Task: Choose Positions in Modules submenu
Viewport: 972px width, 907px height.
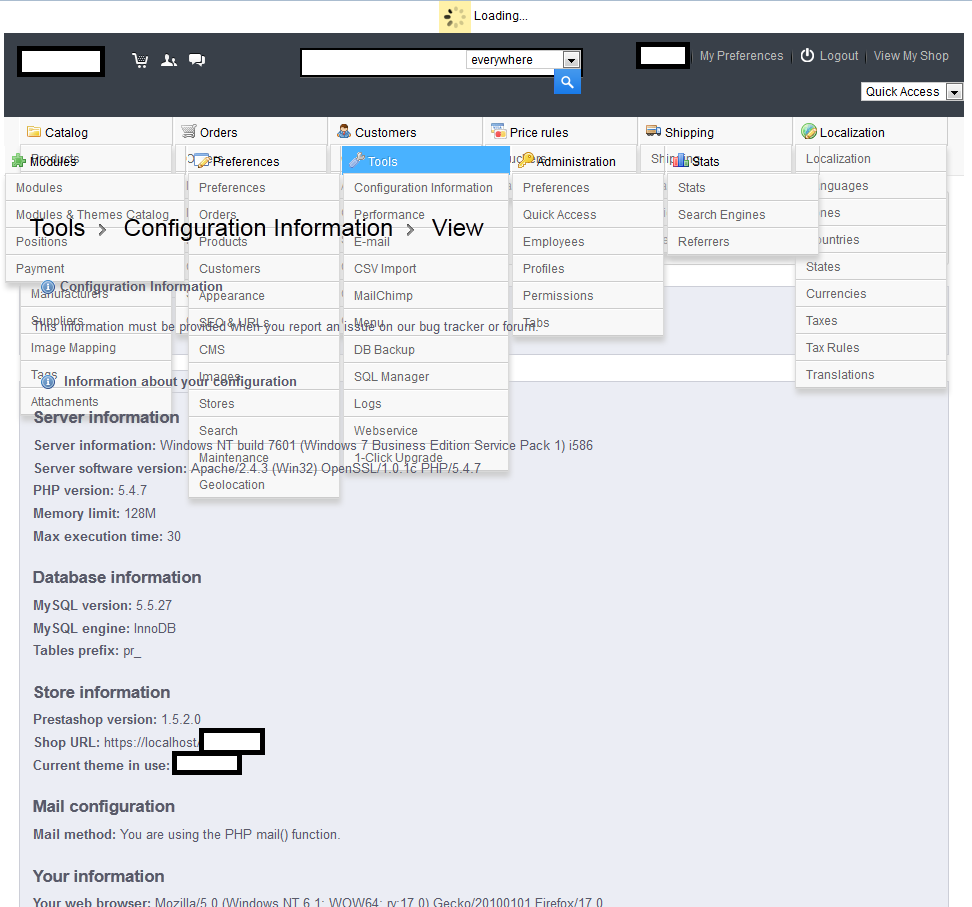Action: point(95,242)
